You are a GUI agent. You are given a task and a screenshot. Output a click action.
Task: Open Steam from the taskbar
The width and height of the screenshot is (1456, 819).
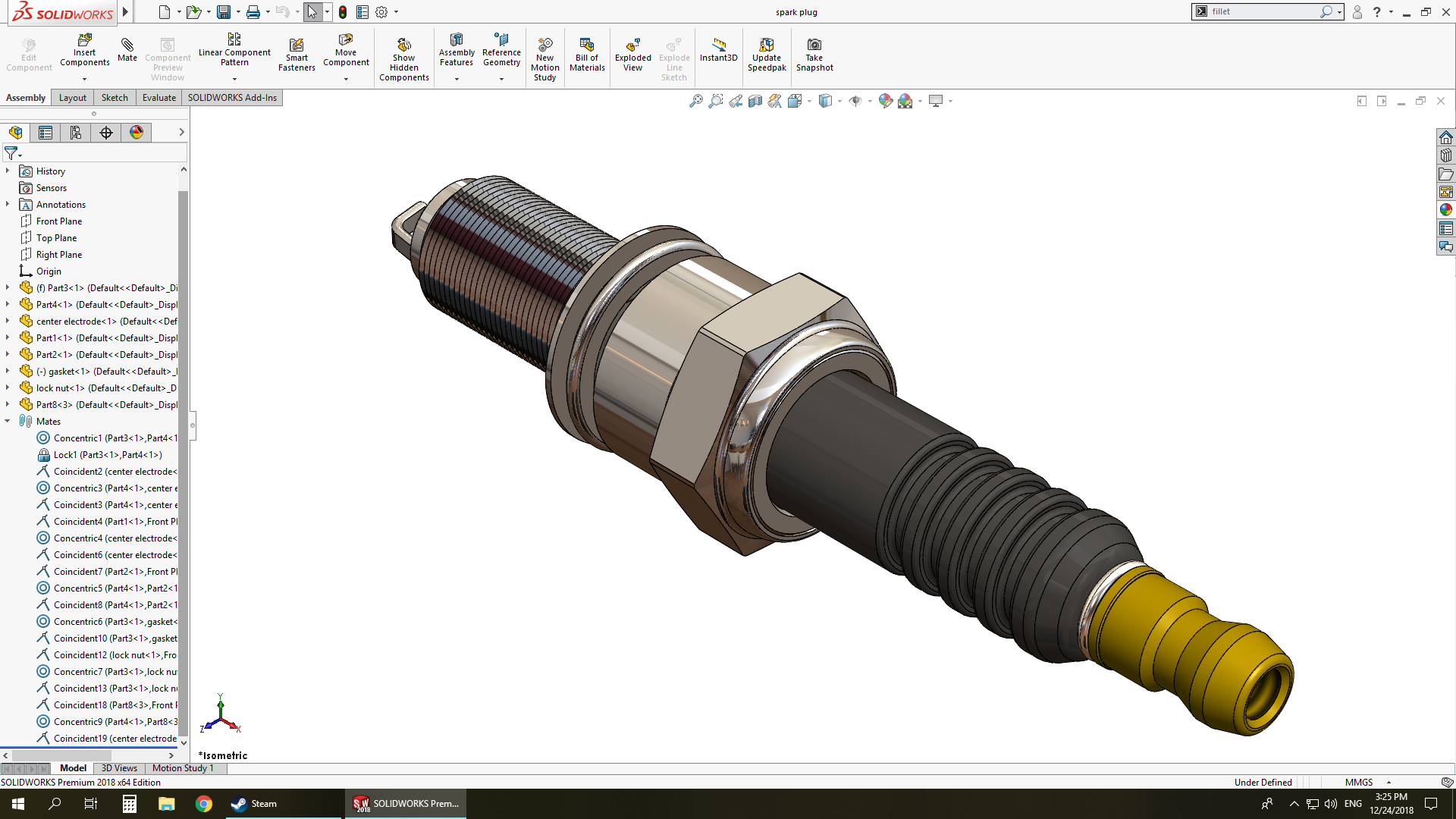[253, 804]
